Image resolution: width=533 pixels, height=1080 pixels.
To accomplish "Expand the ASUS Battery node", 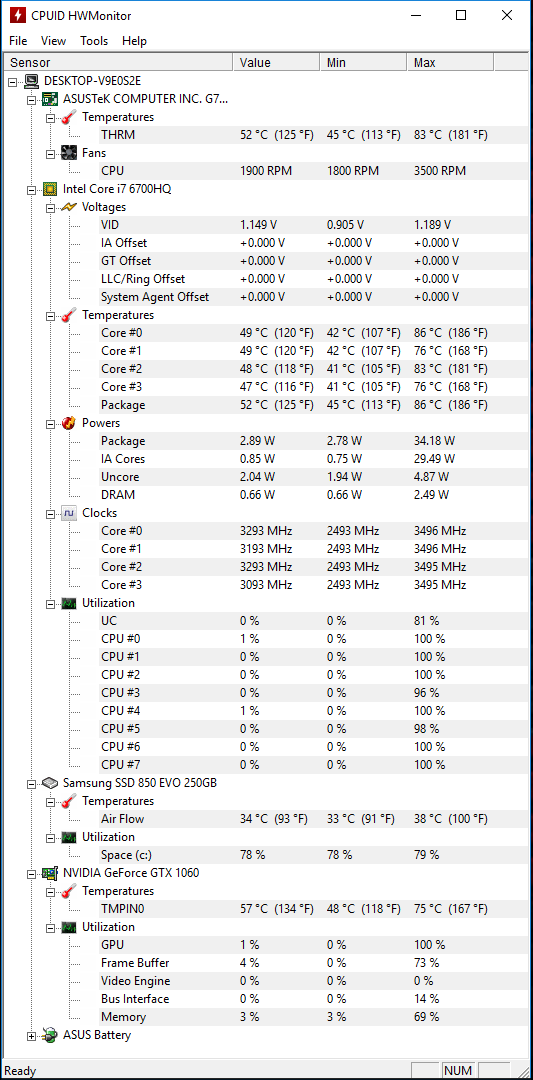I will tap(31, 1035).
